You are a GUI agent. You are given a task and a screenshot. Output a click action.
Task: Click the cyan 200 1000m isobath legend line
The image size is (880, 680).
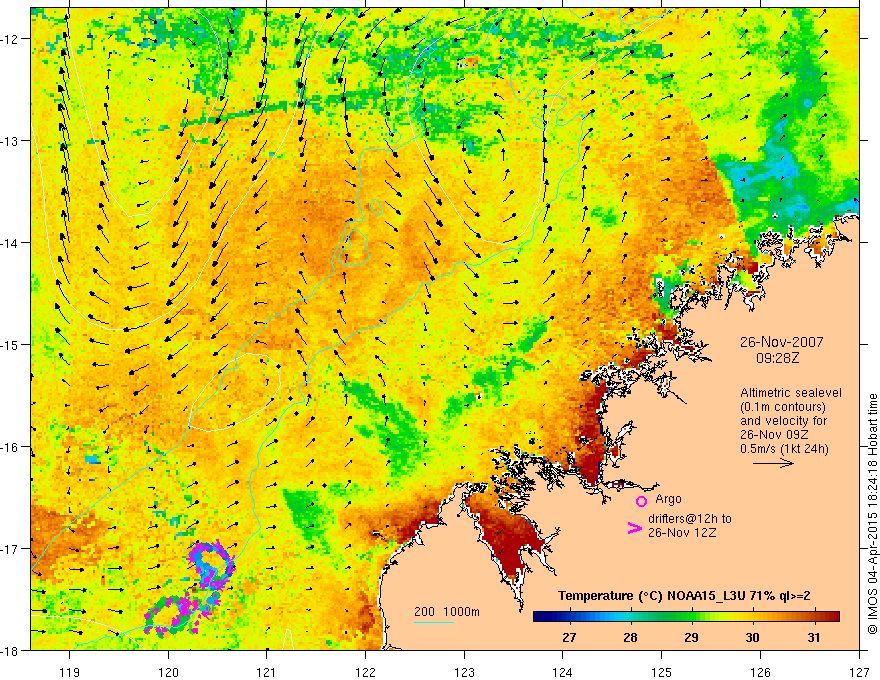434,622
